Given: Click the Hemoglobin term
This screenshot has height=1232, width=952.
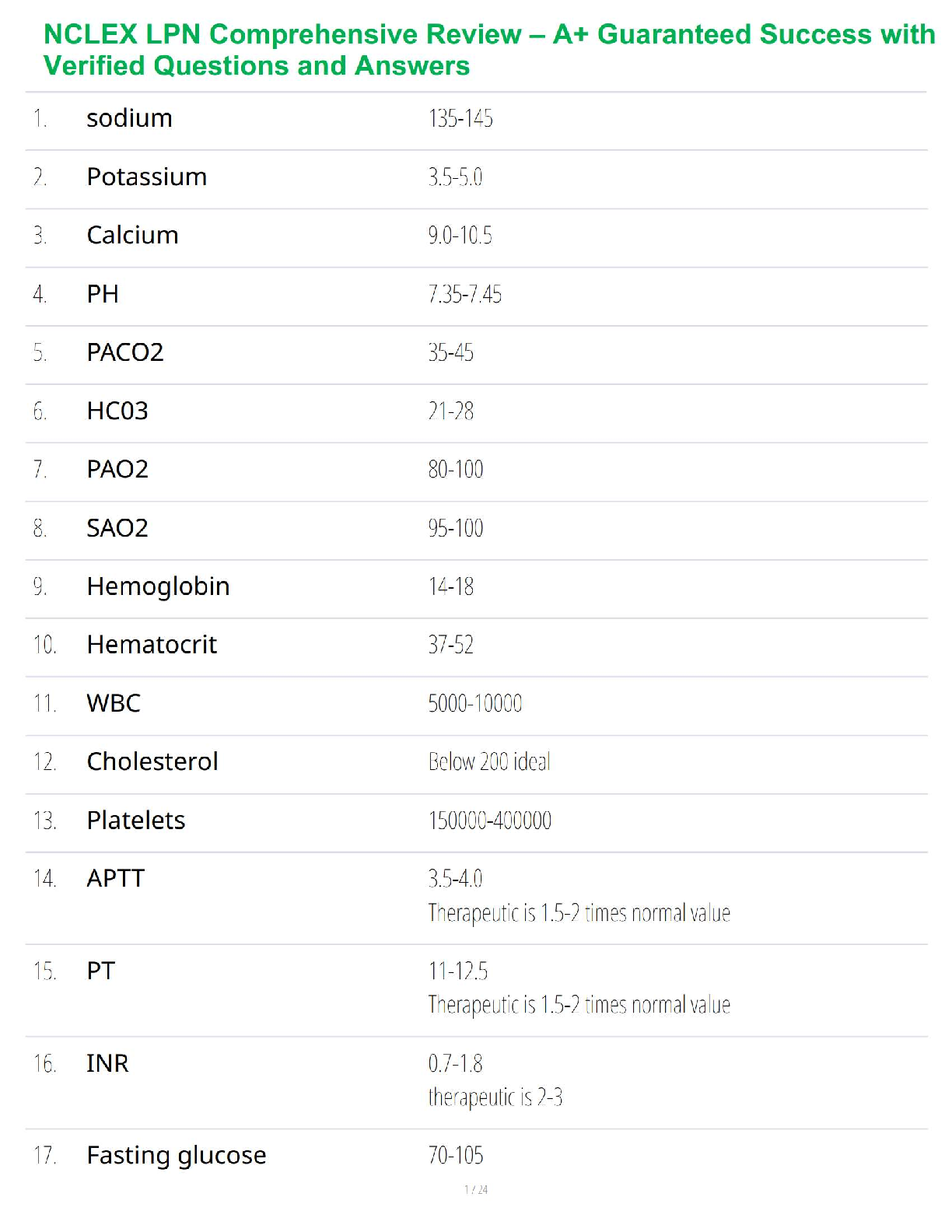Looking at the screenshot, I should (x=158, y=586).
